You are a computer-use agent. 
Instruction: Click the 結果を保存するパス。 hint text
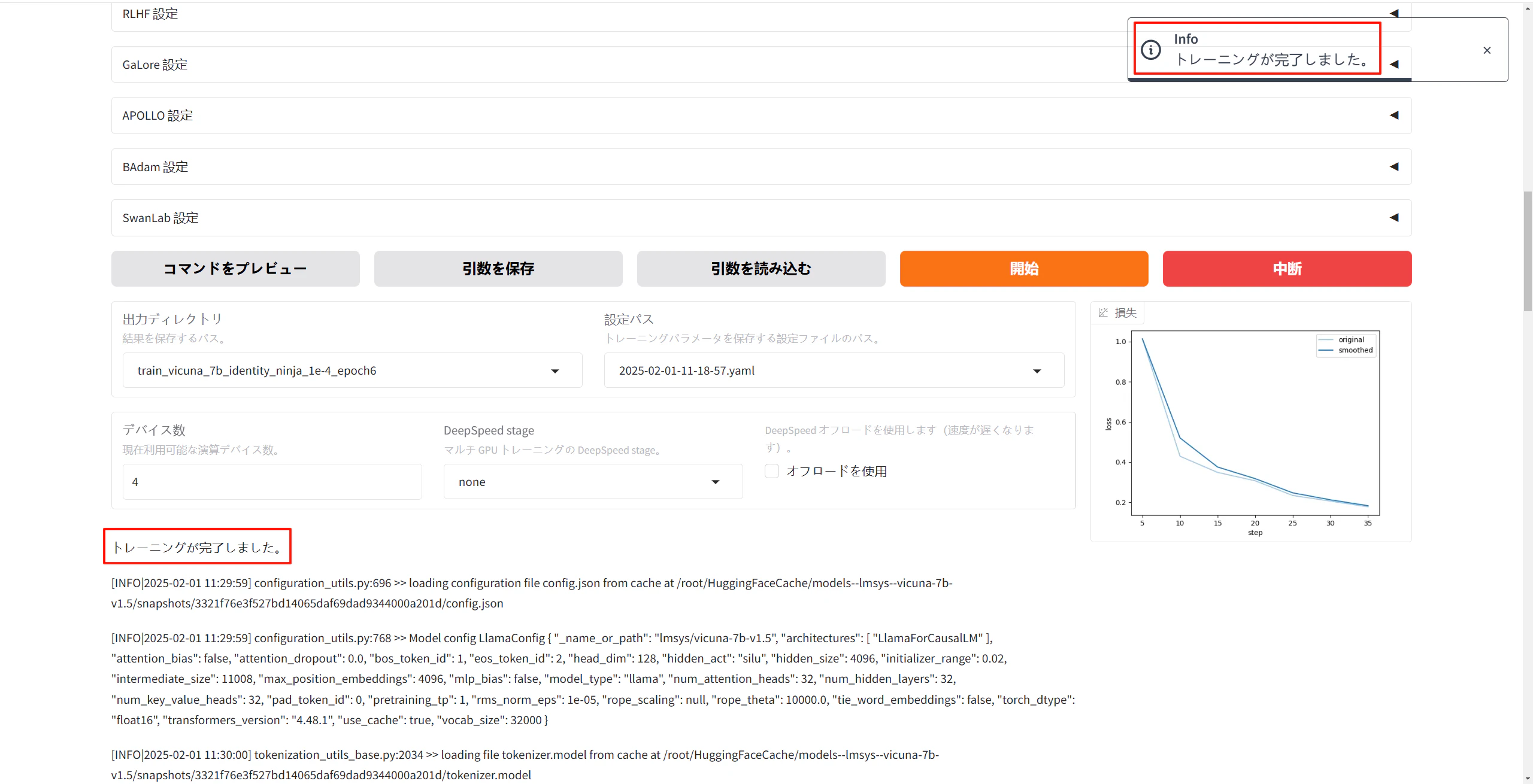coord(176,338)
